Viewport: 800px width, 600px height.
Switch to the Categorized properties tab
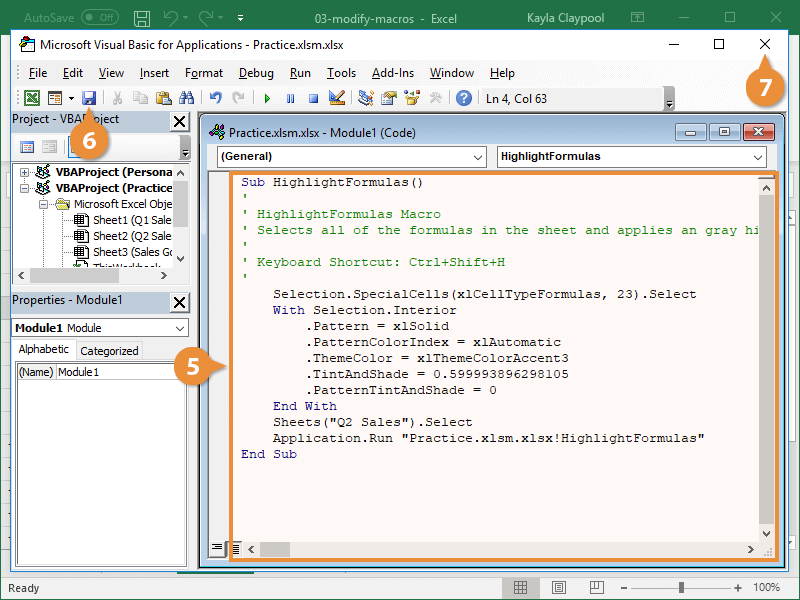pyautogui.click(x=109, y=351)
